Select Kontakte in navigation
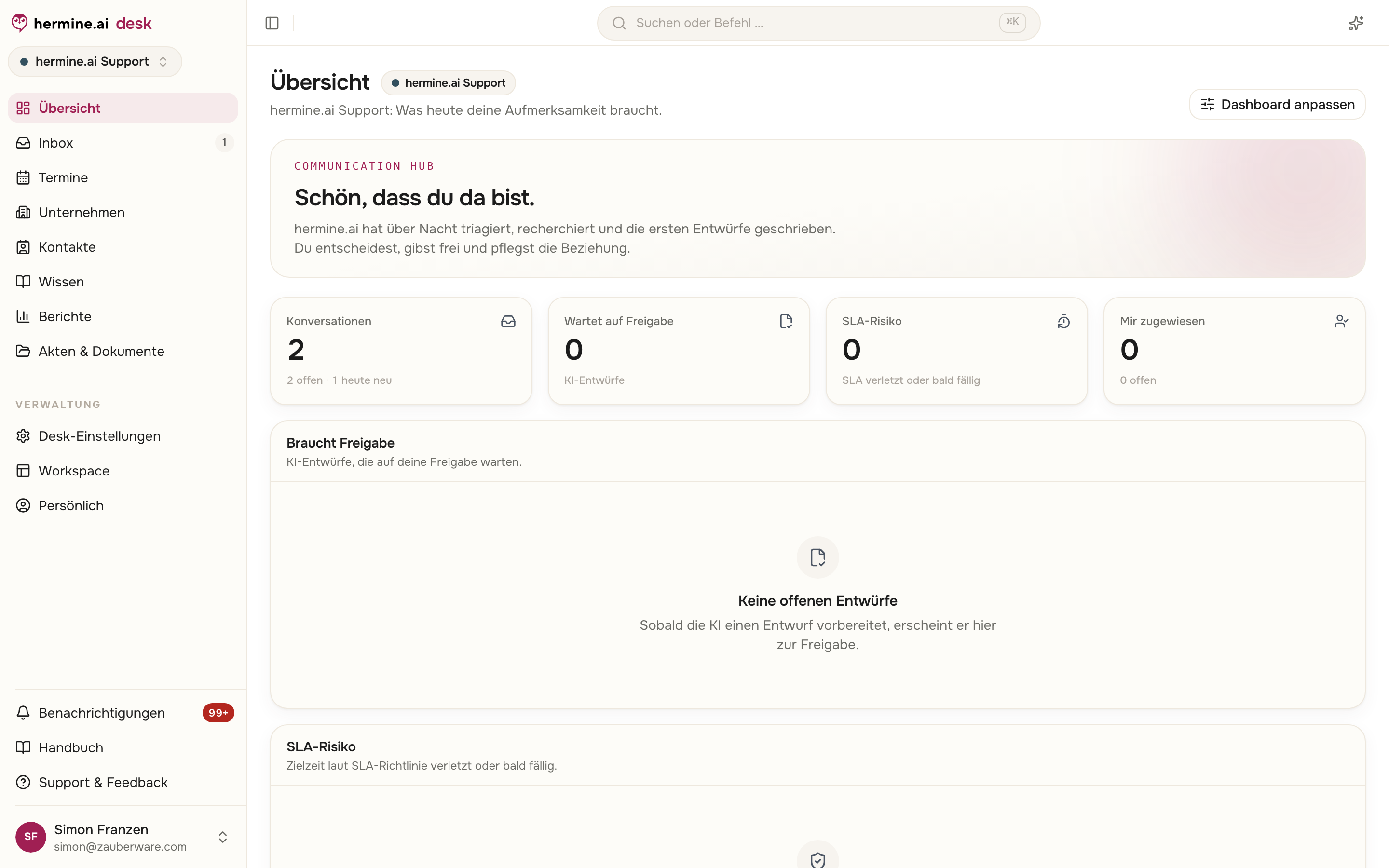 coord(123,247)
